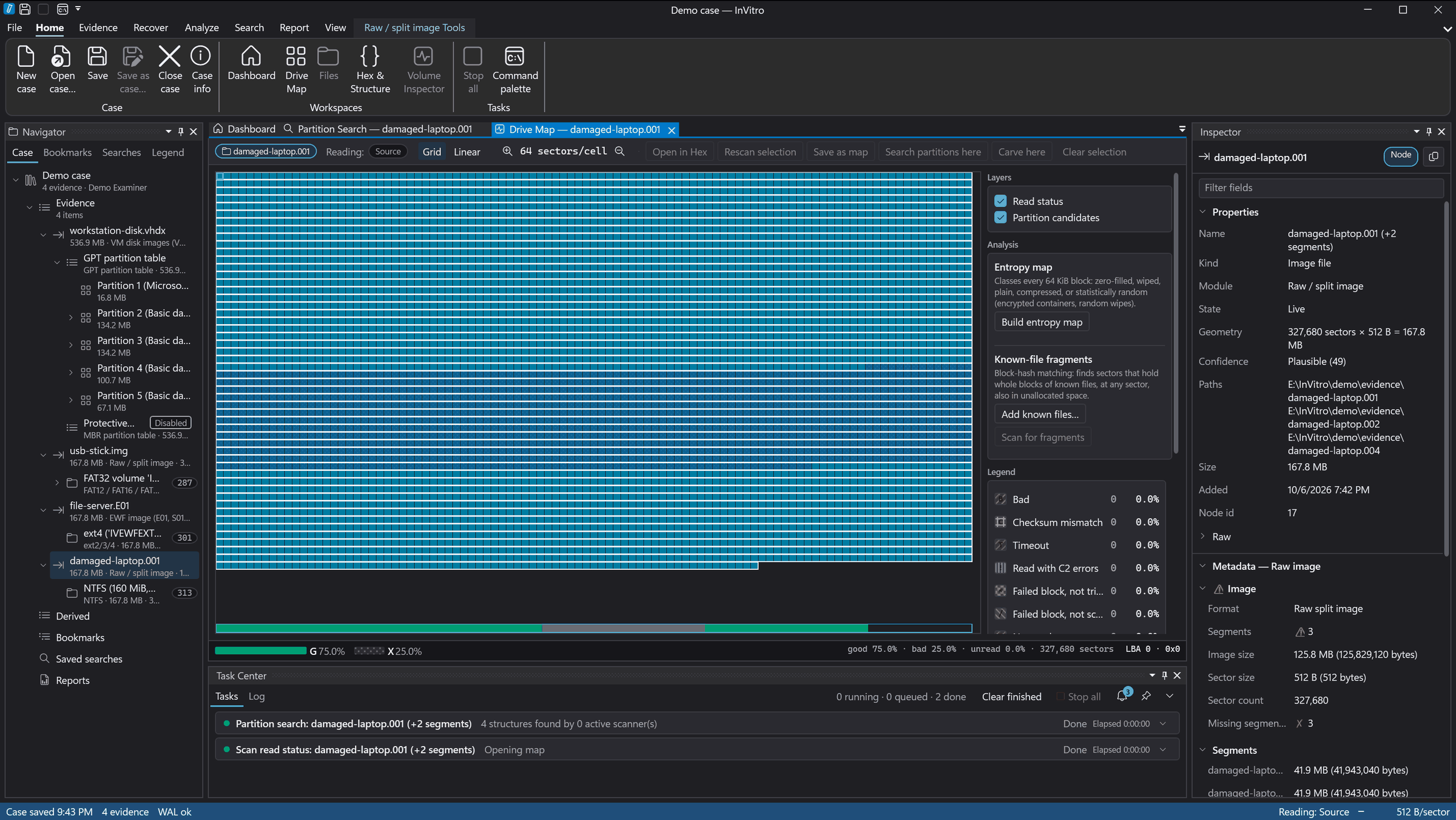
Task: Expand the FAT32 volume node
Action: pyautogui.click(x=57, y=483)
